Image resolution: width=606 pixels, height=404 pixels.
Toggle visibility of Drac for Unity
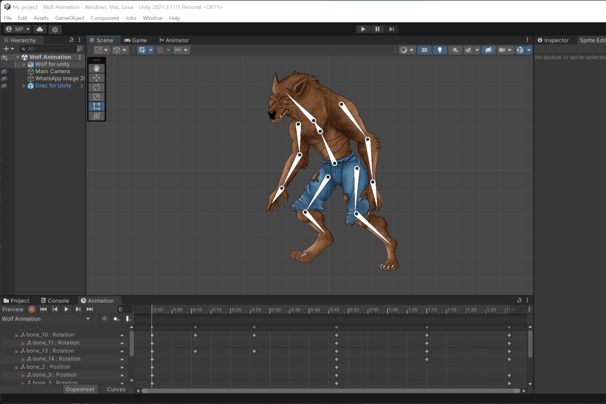(4, 86)
